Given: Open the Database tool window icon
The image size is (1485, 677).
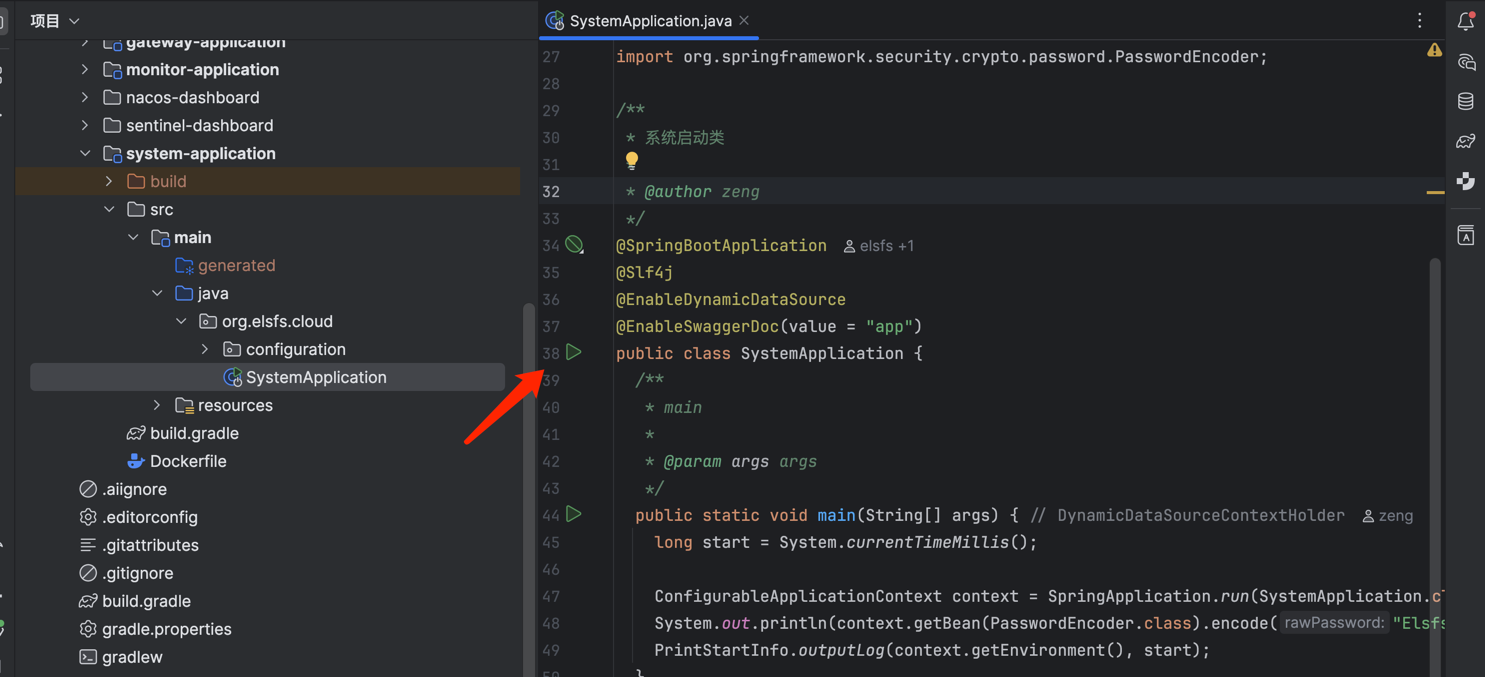Looking at the screenshot, I should coord(1465,101).
